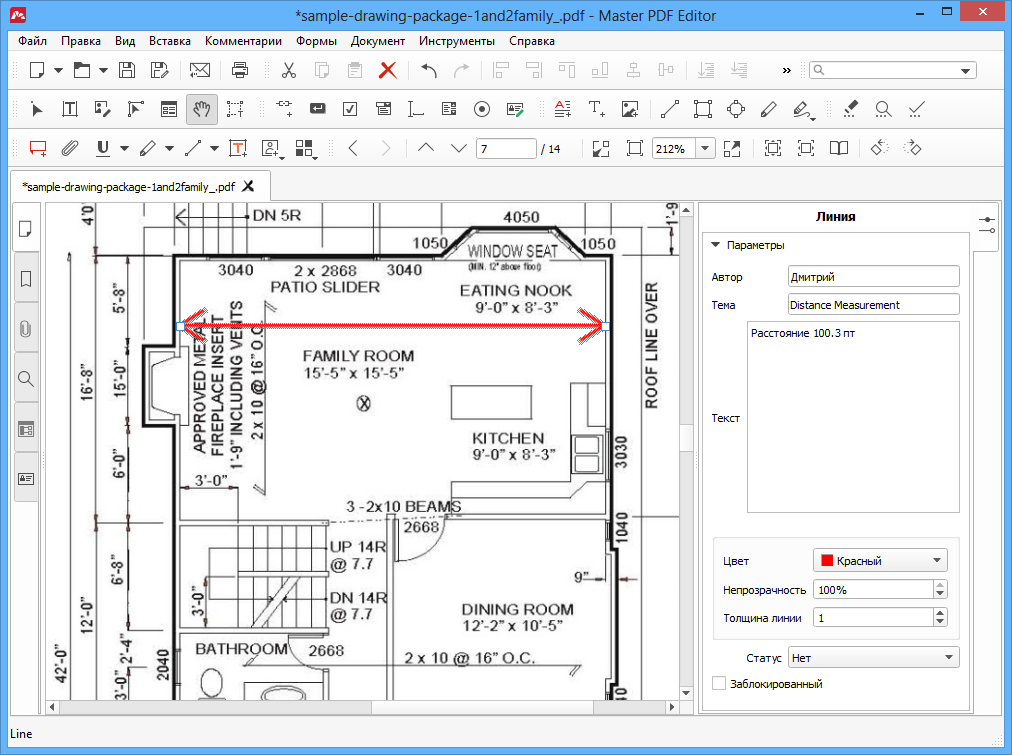Click the Save As icon

pyautogui.click(x=159, y=70)
